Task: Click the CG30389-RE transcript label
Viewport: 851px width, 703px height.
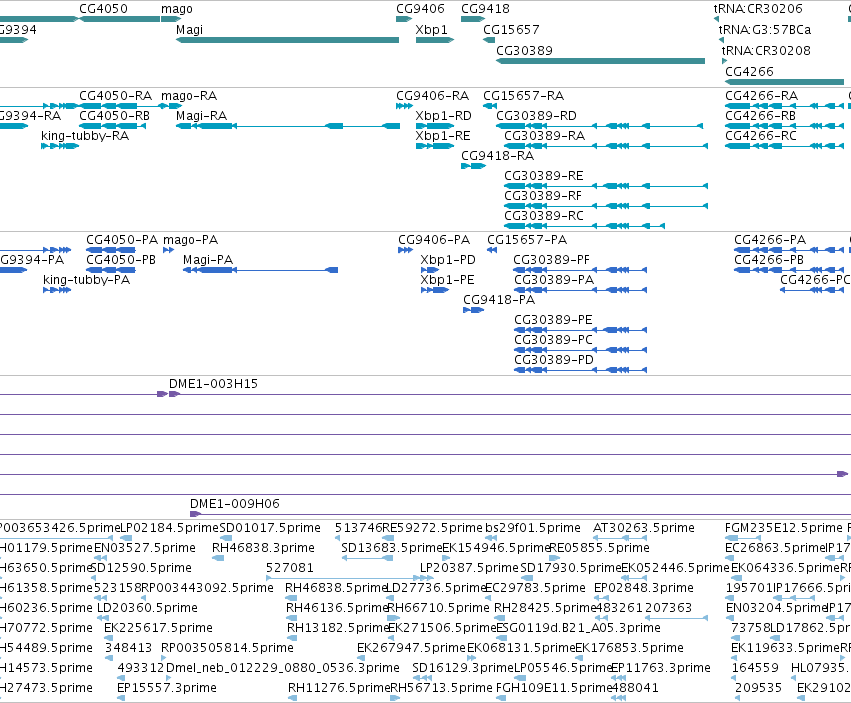Action: pos(544,176)
